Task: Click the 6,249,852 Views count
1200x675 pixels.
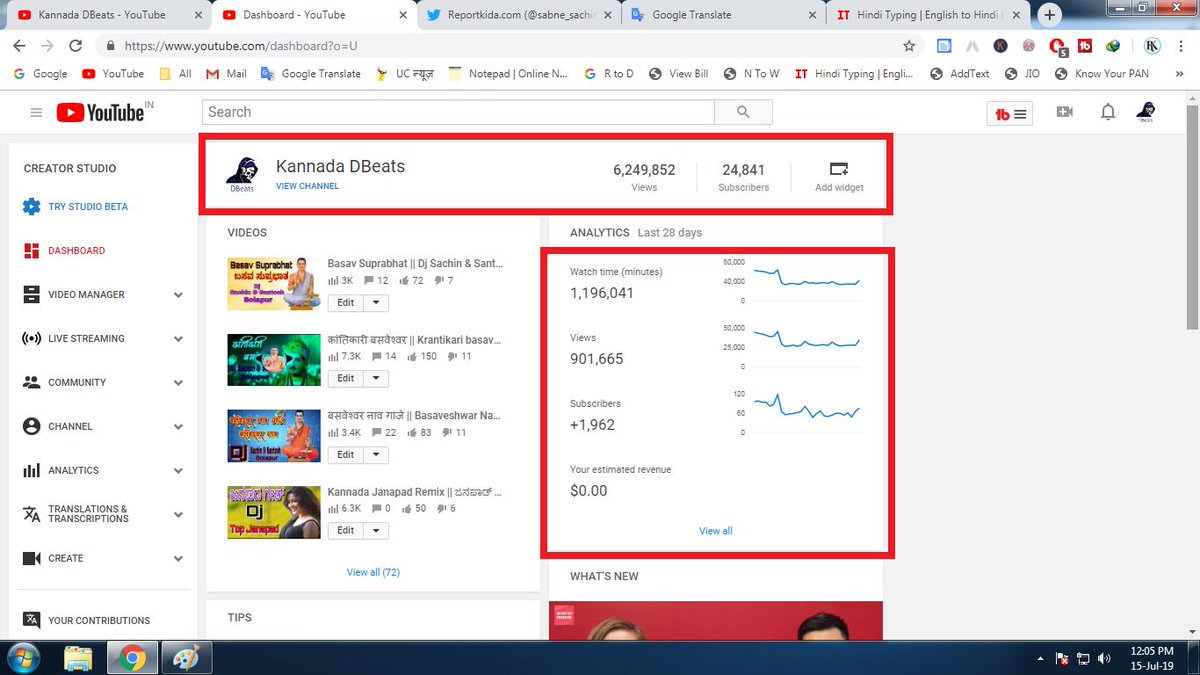Action: [x=644, y=170]
